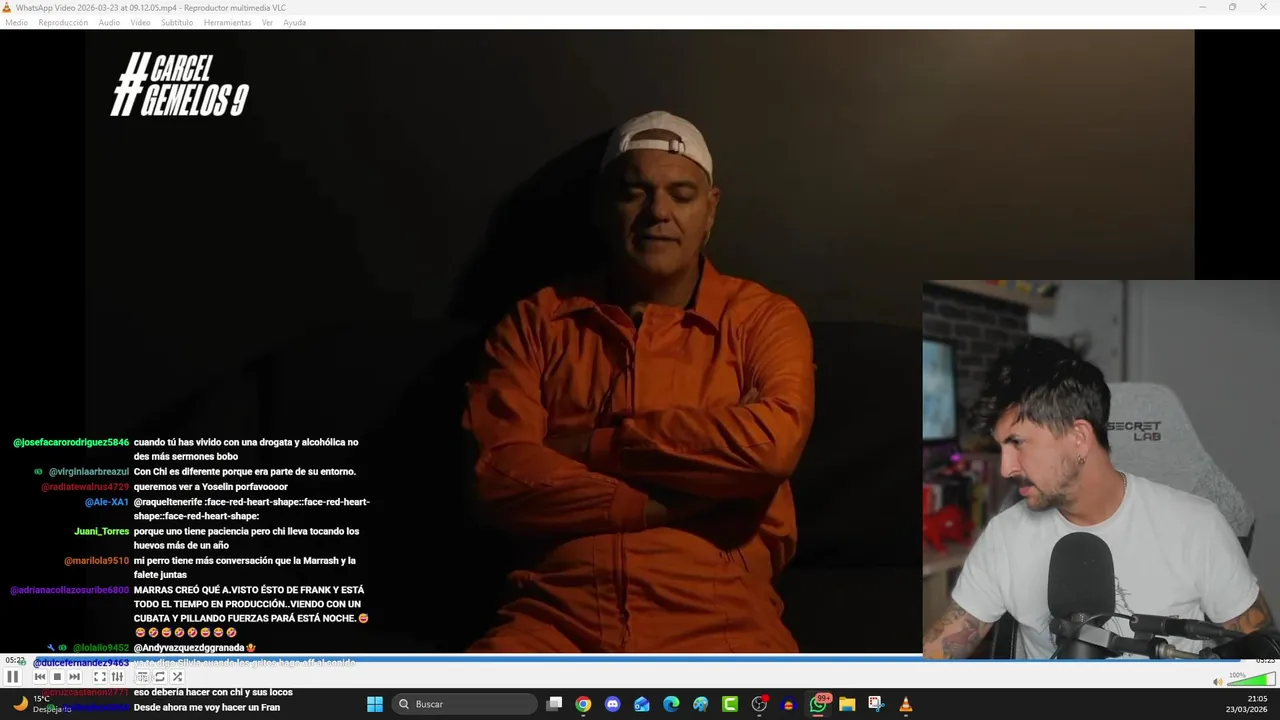Open the Ver menu

(x=267, y=22)
